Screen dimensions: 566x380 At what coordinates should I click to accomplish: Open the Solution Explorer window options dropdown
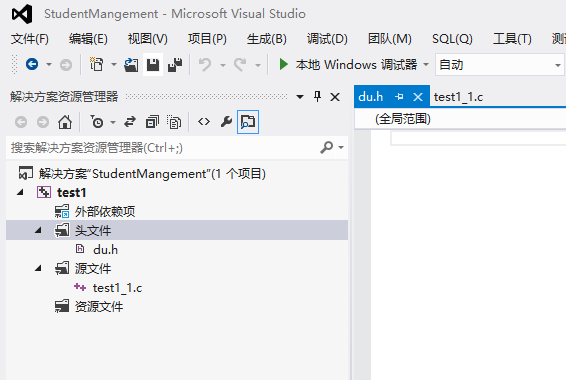pyautogui.click(x=300, y=97)
